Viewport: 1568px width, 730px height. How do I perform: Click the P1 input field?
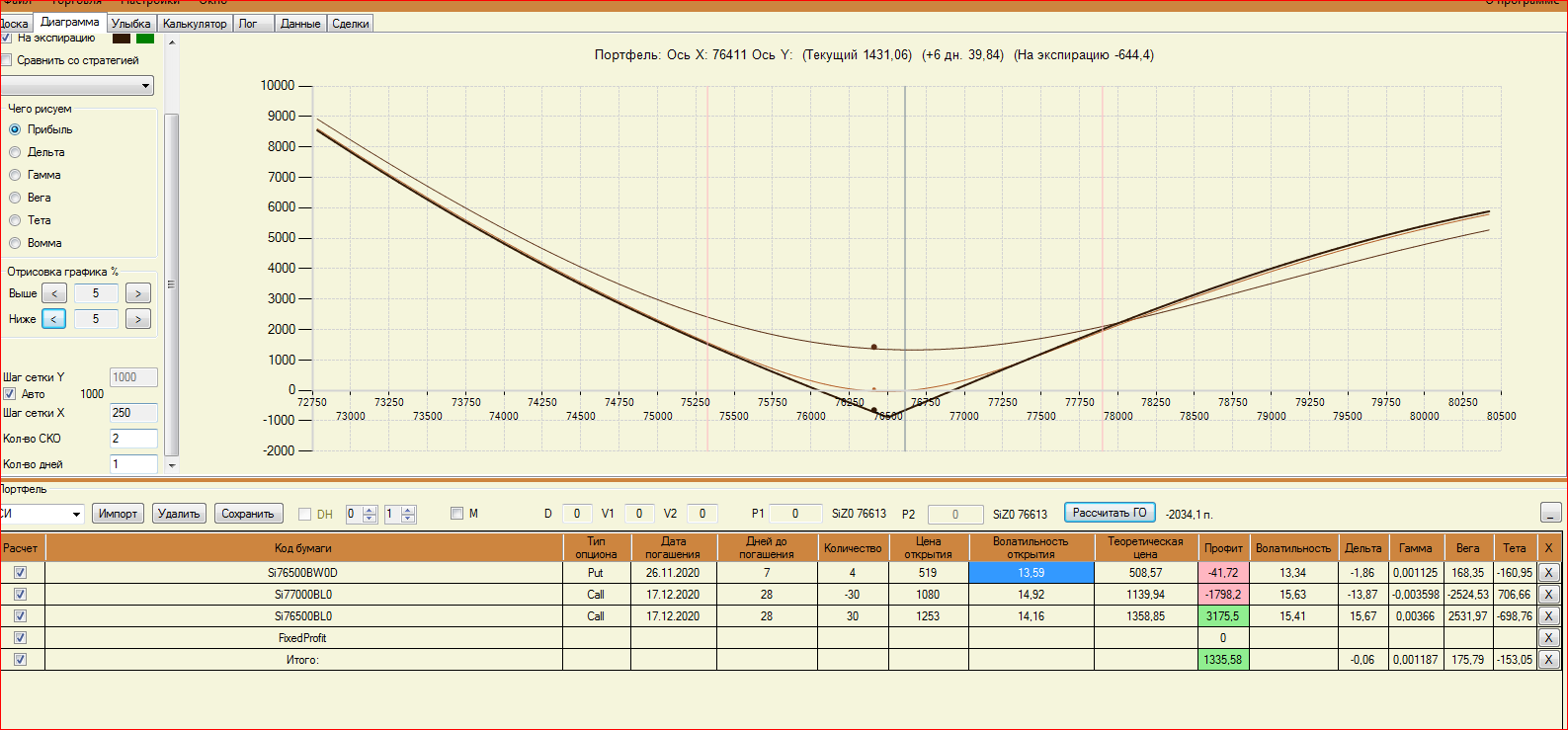[x=795, y=514]
